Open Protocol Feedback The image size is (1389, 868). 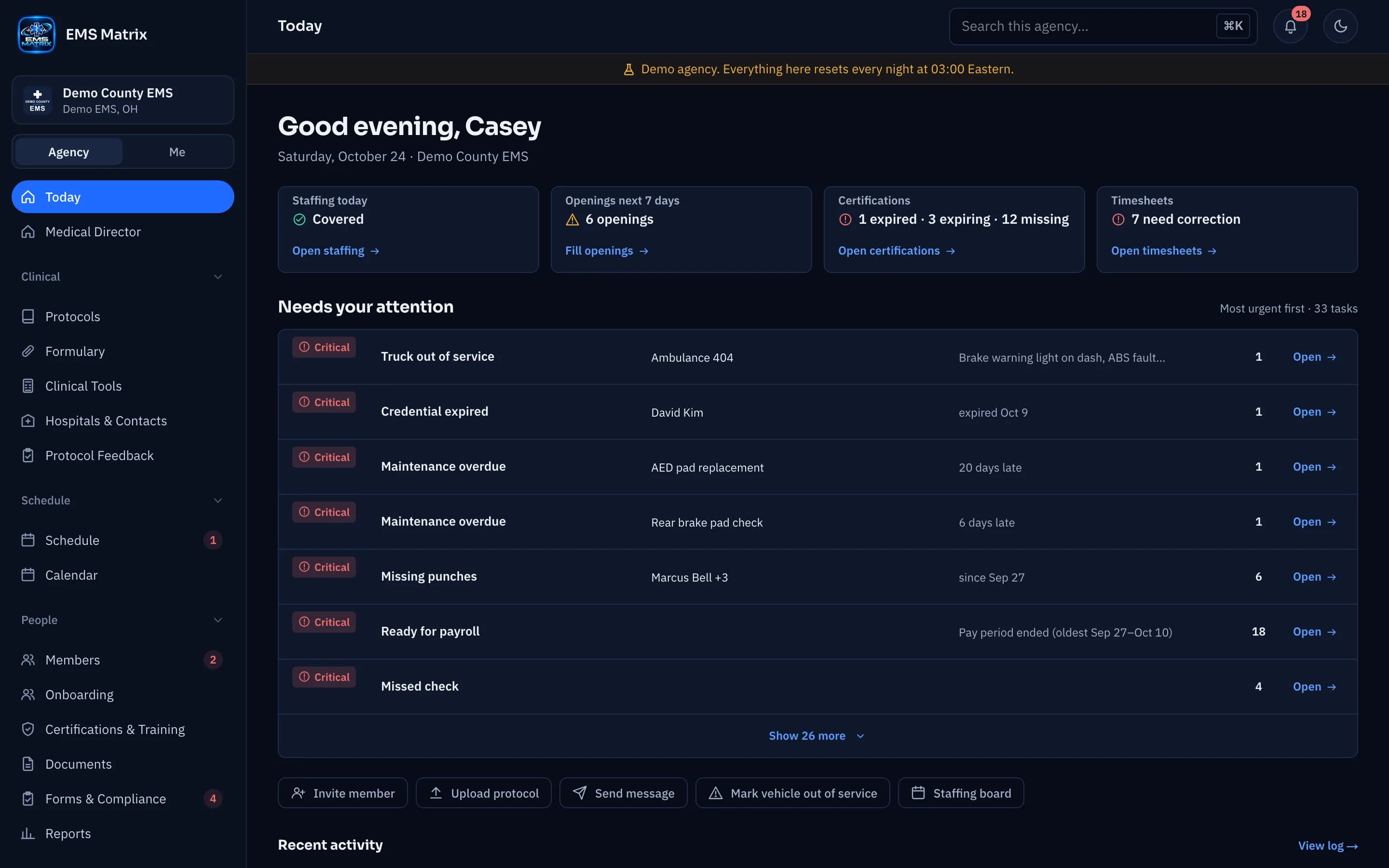pyautogui.click(x=123, y=456)
